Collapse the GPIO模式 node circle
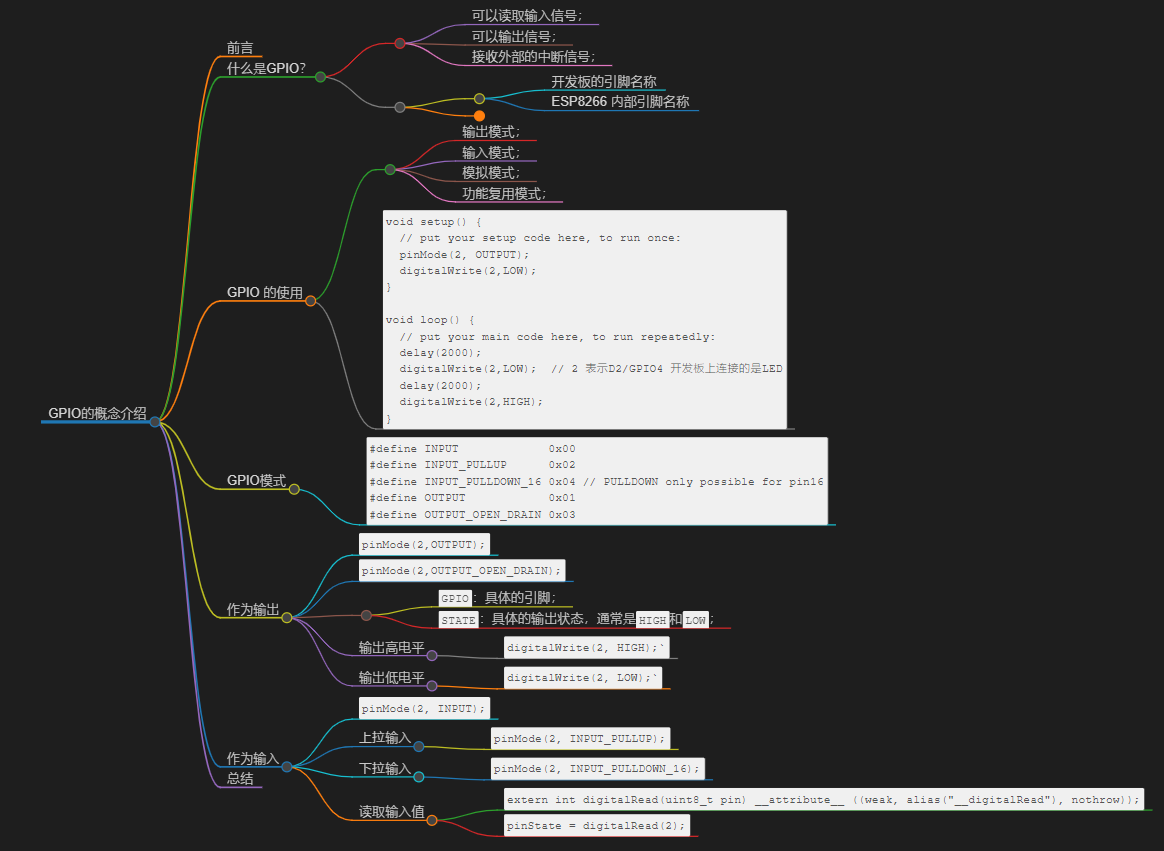This screenshot has width=1164, height=851. 294,489
